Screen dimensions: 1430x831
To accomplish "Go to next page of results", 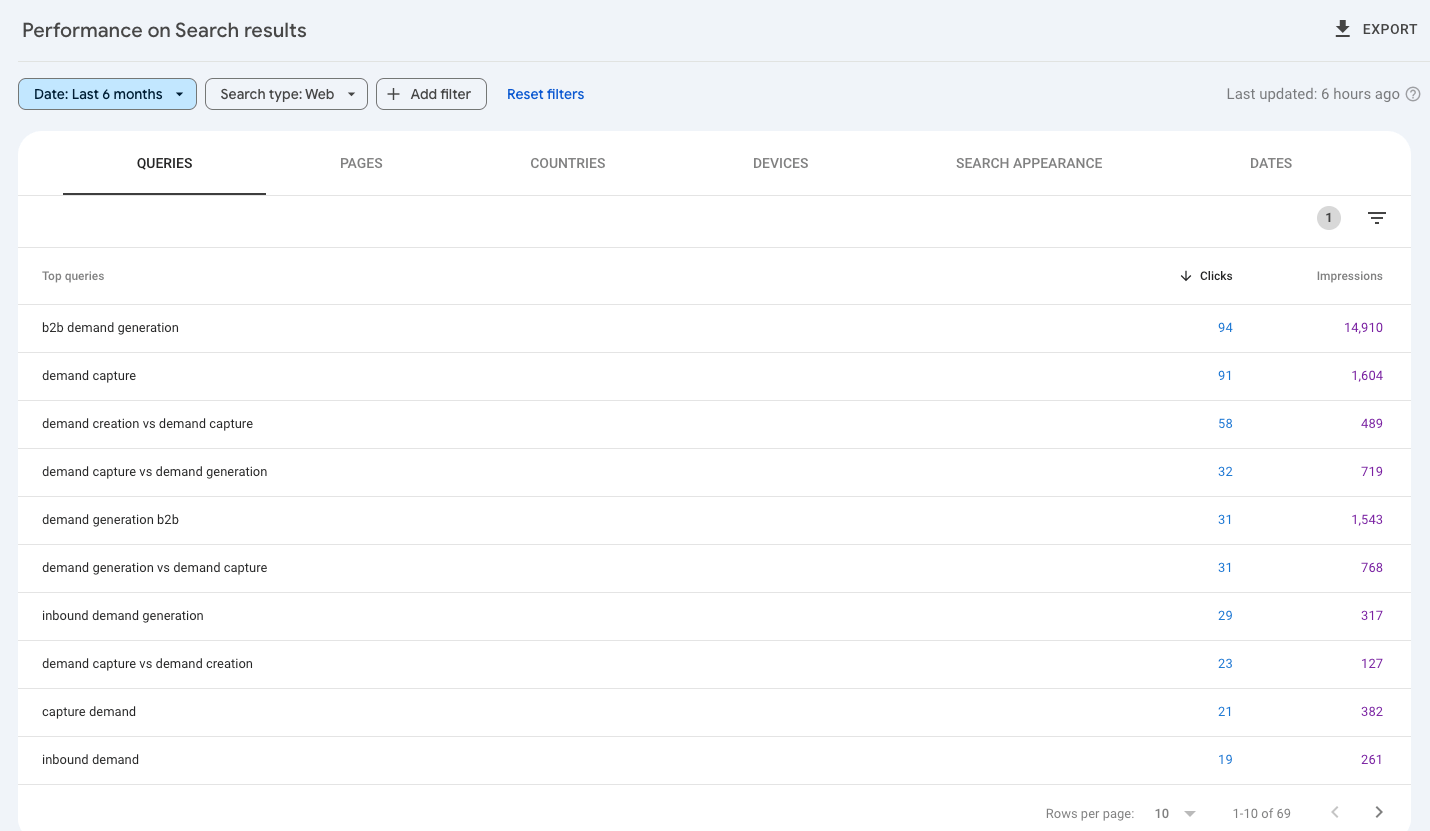I will pos(1379,813).
